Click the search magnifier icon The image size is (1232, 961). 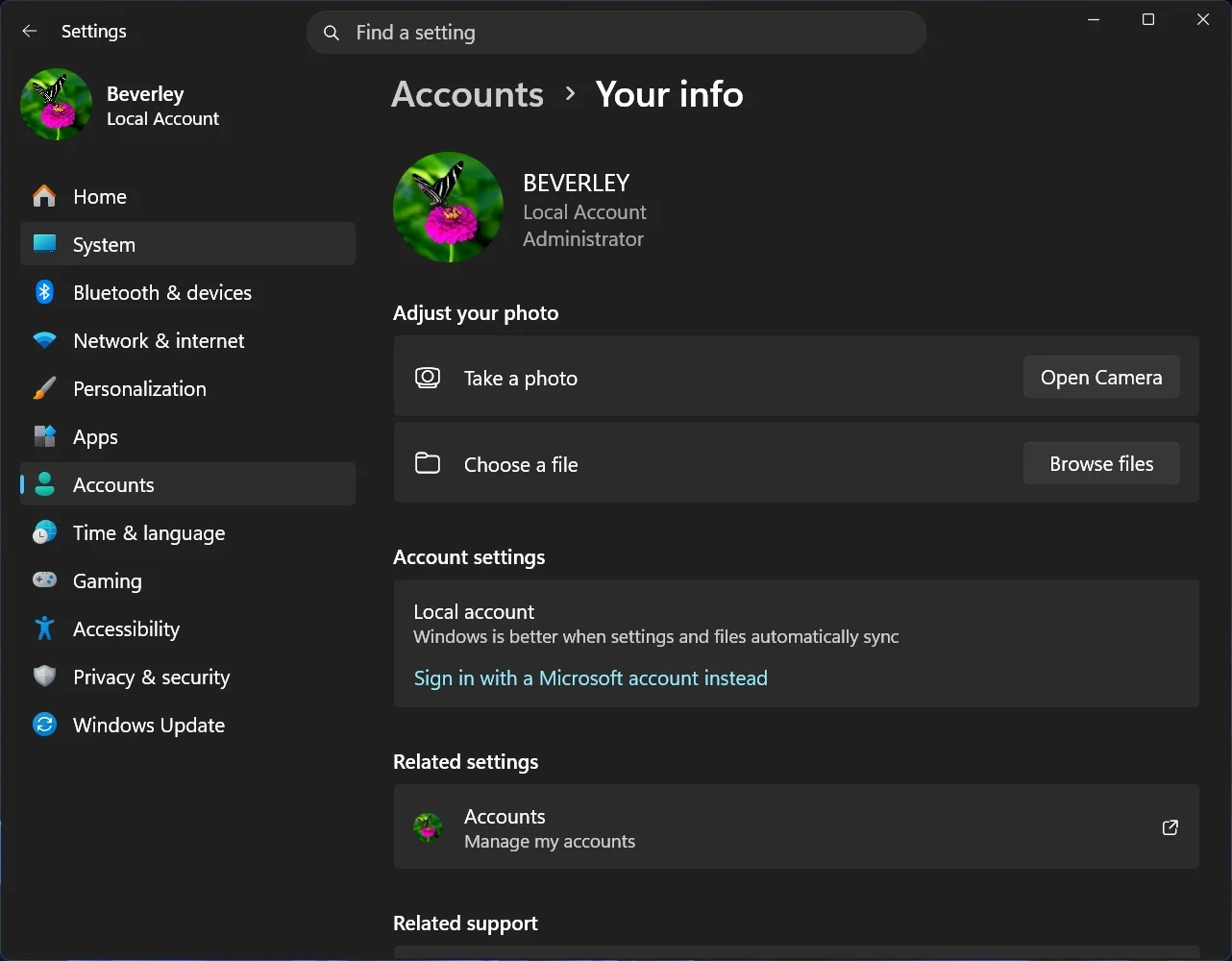tap(332, 34)
